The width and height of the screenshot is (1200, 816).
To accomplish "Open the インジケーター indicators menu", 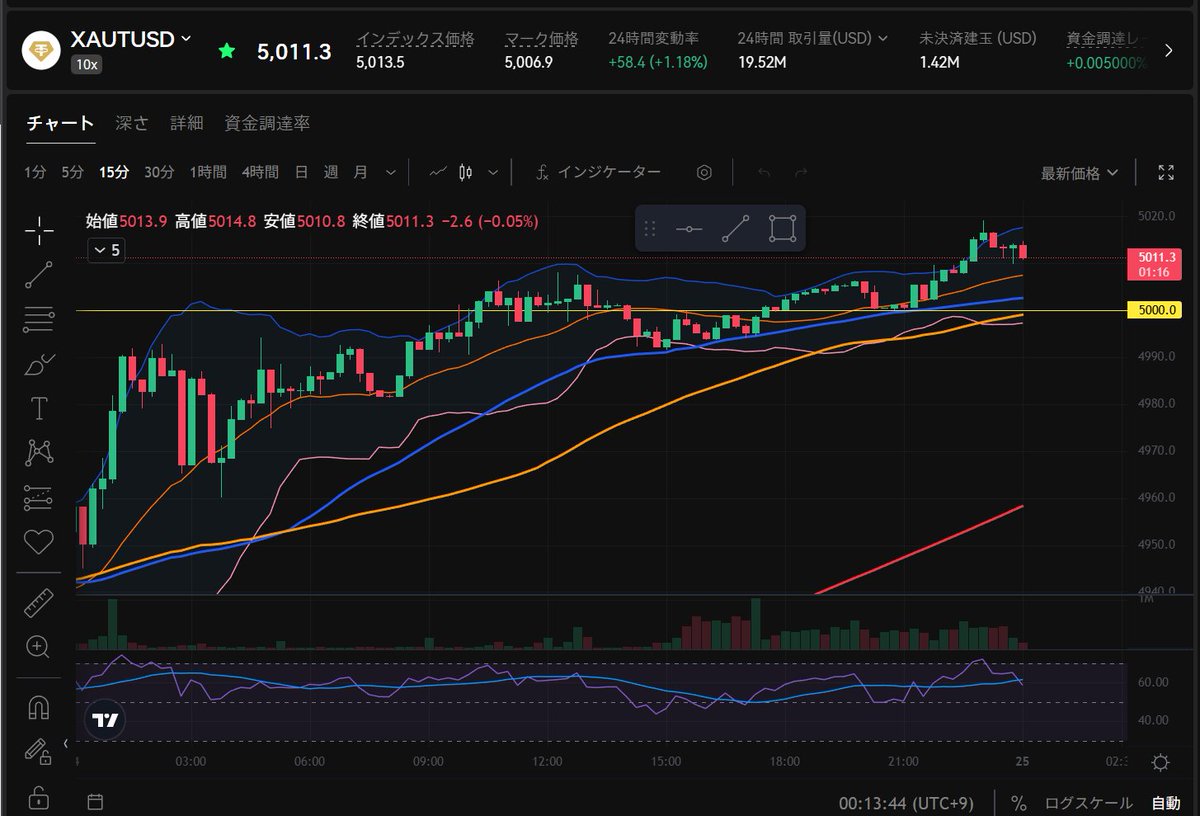I will (x=598, y=172).
